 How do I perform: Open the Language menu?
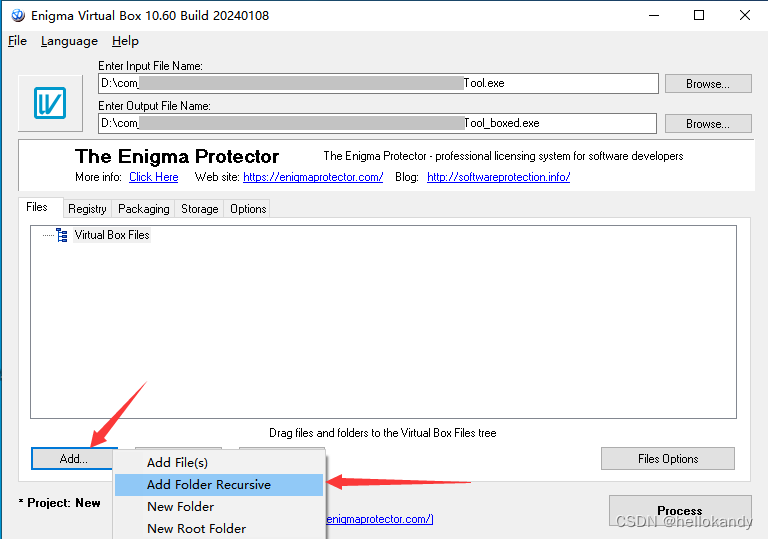[x=69, y=41]
